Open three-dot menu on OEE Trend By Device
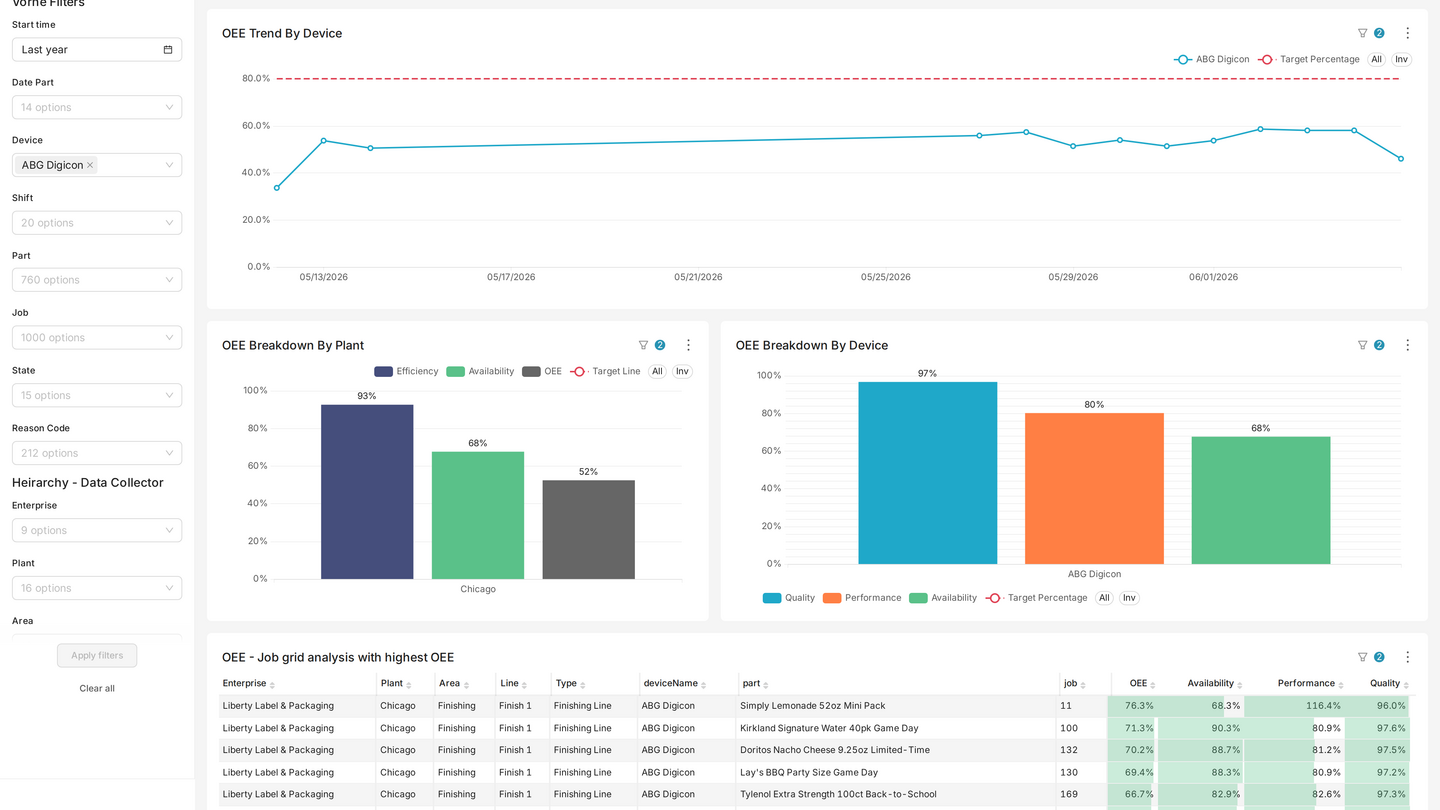The height and width of the screenshot is (810, 1440). (x=1407, y=33)
